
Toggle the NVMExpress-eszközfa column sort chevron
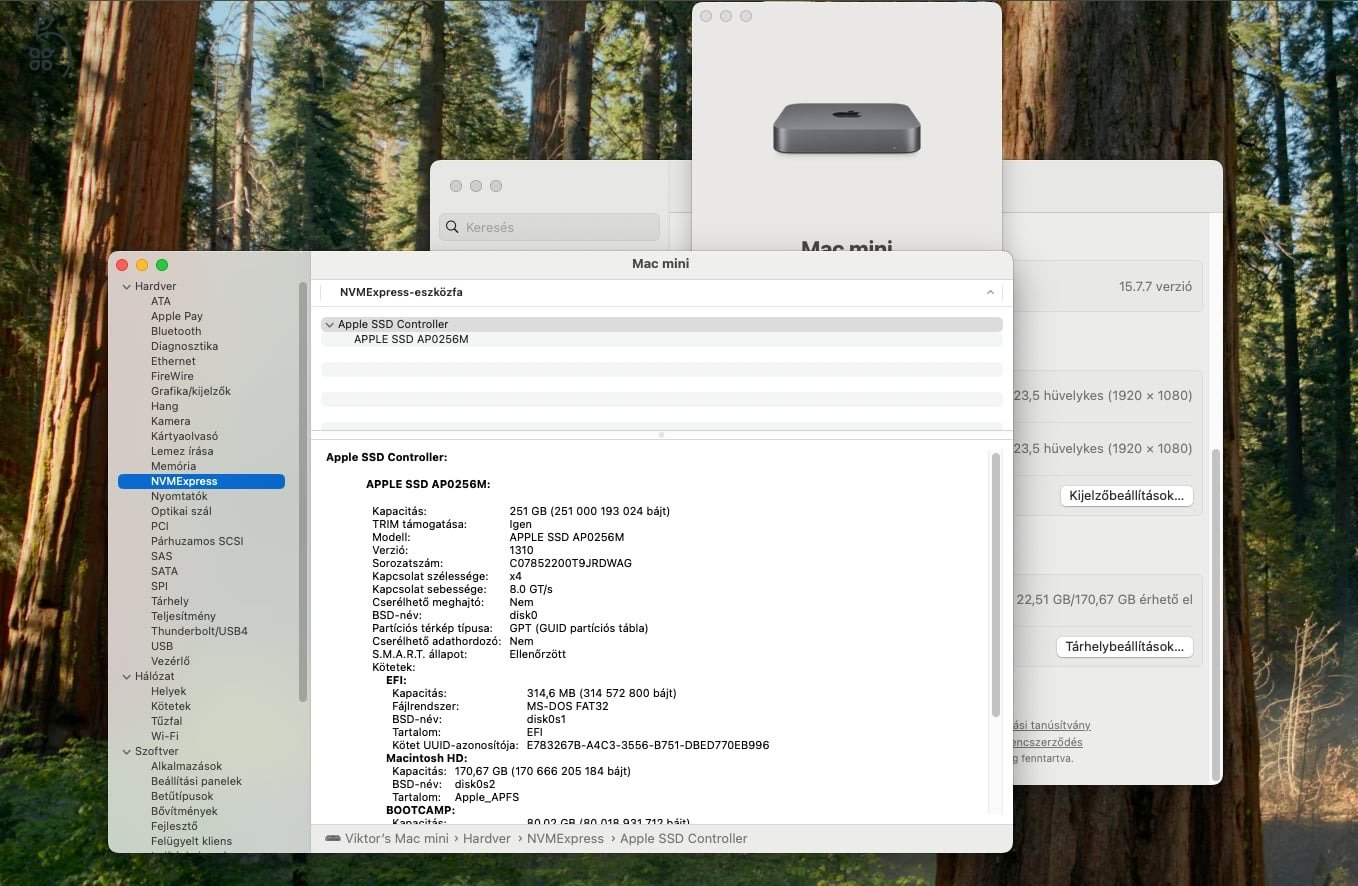click(x=990, y=292)
